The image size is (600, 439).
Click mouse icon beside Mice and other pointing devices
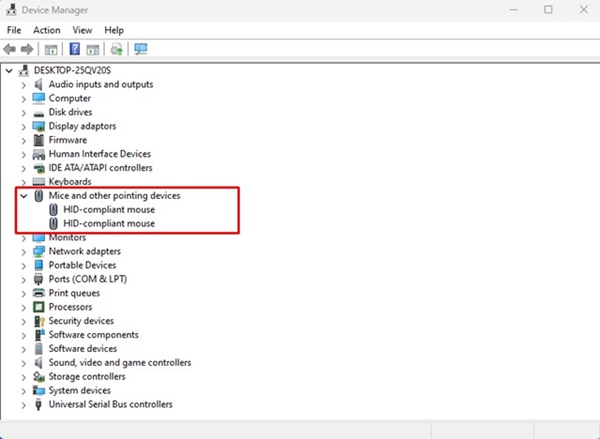tap(39, 196)
